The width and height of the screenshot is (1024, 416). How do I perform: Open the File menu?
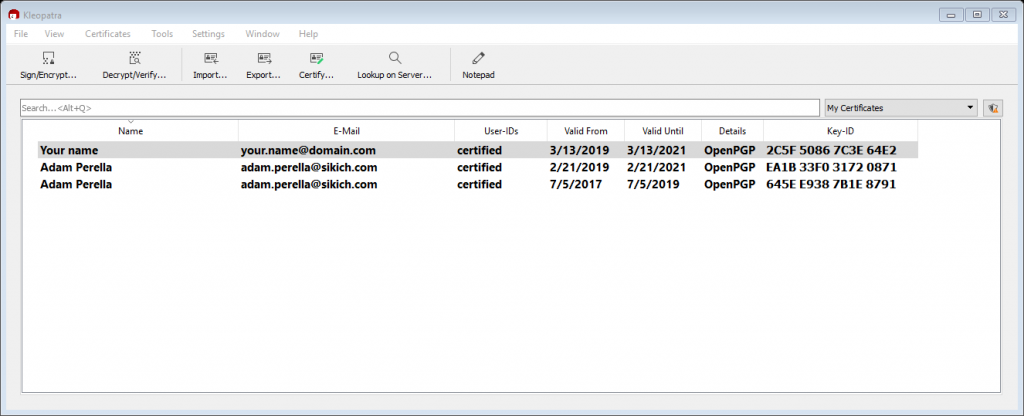(x=21, y=34)
